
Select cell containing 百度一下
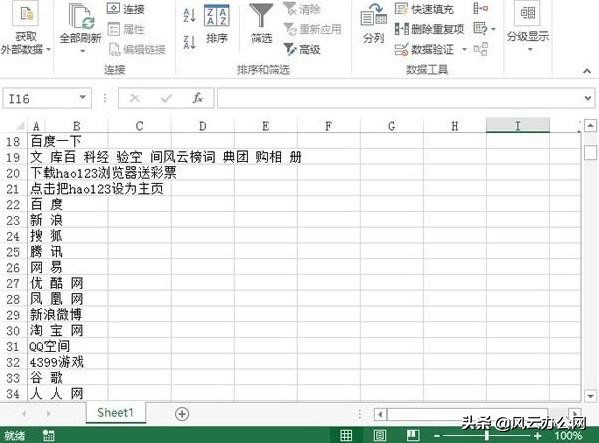(x=37, y=141)
